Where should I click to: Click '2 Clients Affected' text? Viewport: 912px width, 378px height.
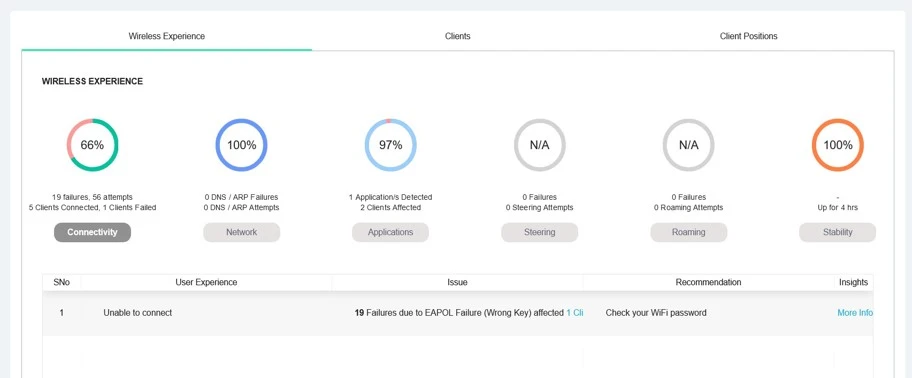[x=390, y=208]
